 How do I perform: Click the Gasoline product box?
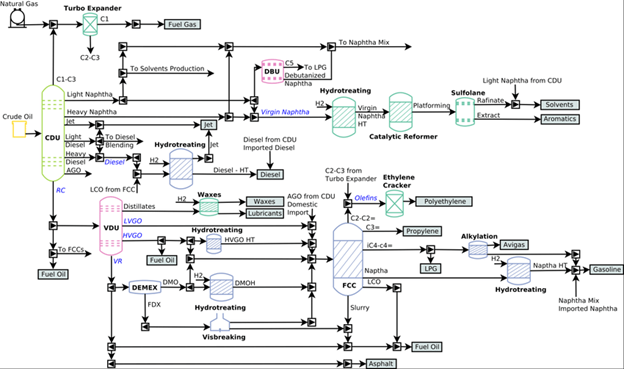[606, 269]
